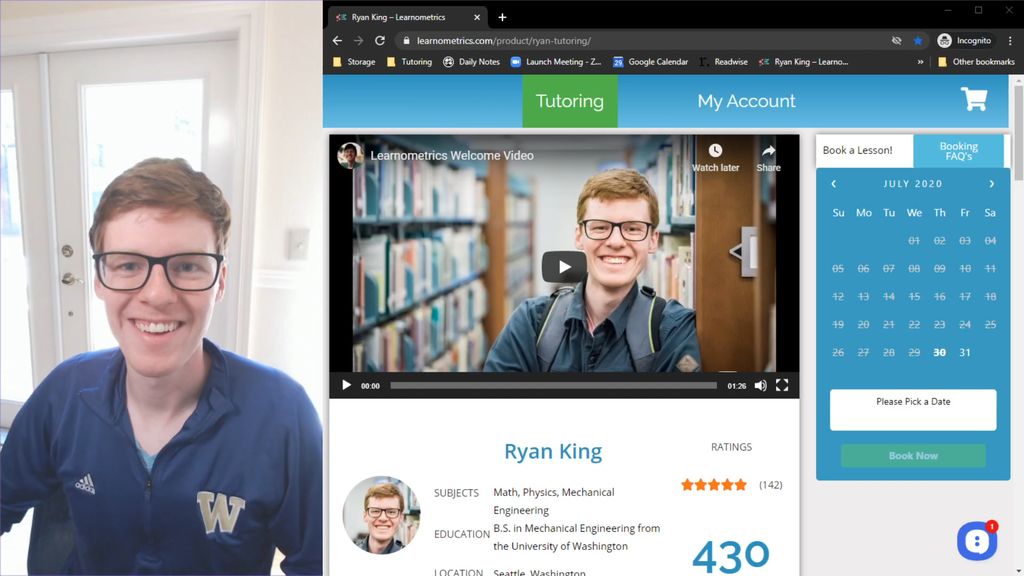The image size is (1024, 576).
Task: Click the browser forward arrow
Action: (359, 40)
